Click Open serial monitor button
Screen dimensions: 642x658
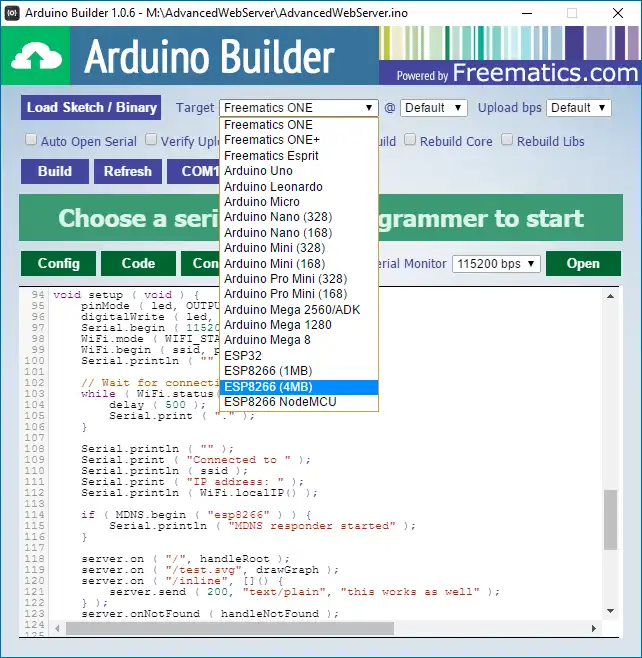click(x=583, y=264)
